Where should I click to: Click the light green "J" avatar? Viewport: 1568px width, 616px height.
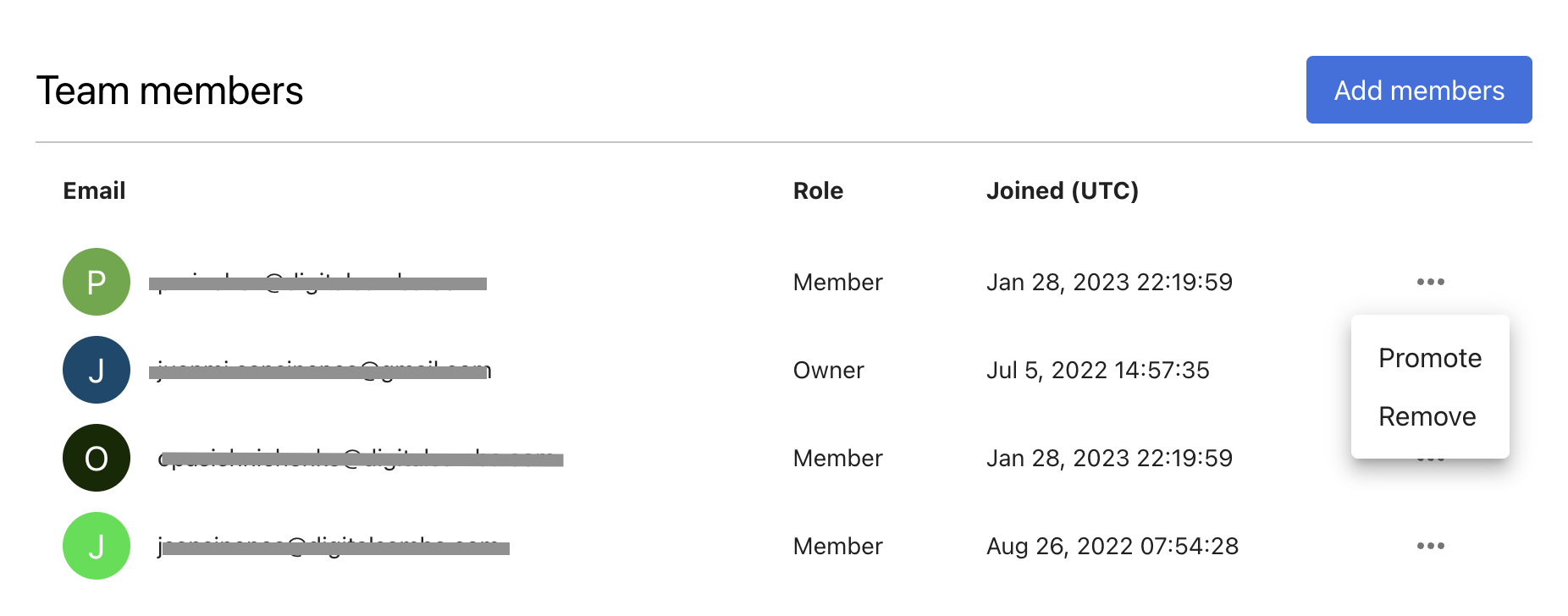click(x=97, y=546)
